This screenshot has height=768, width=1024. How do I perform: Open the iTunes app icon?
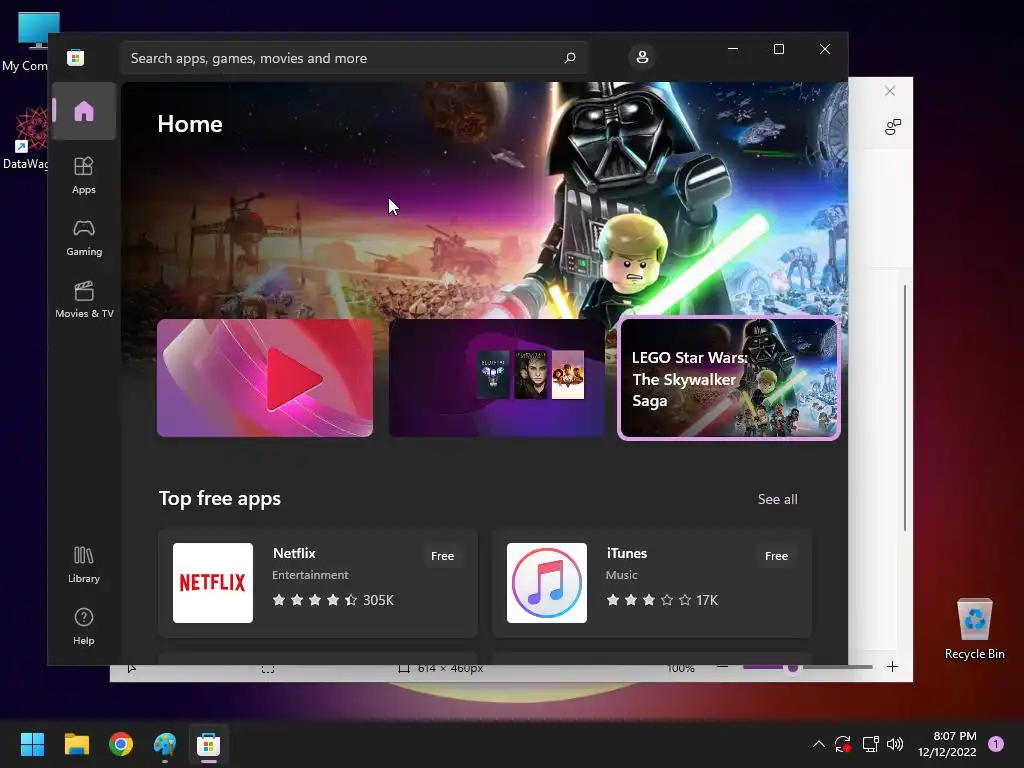click(x=547, y=583)
